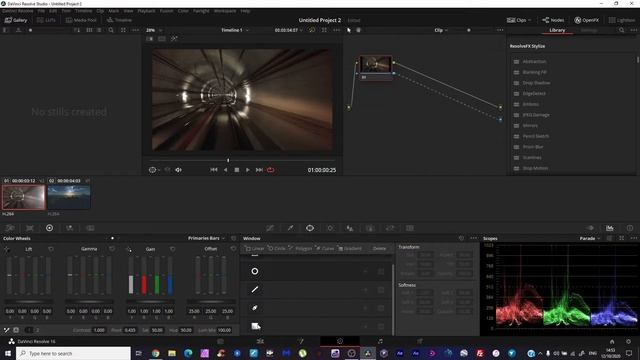
Task: Reset the Gain bars
Action: [173, 249]
